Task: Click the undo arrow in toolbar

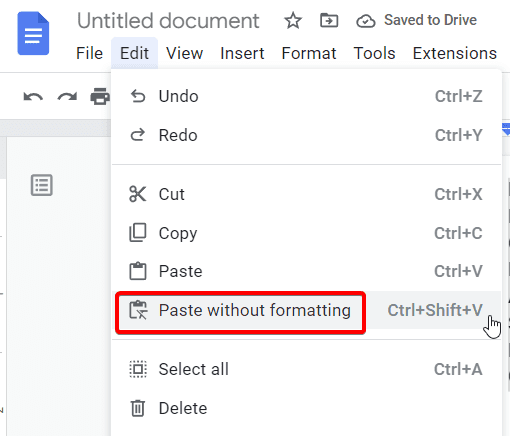Action: [33, 97]
